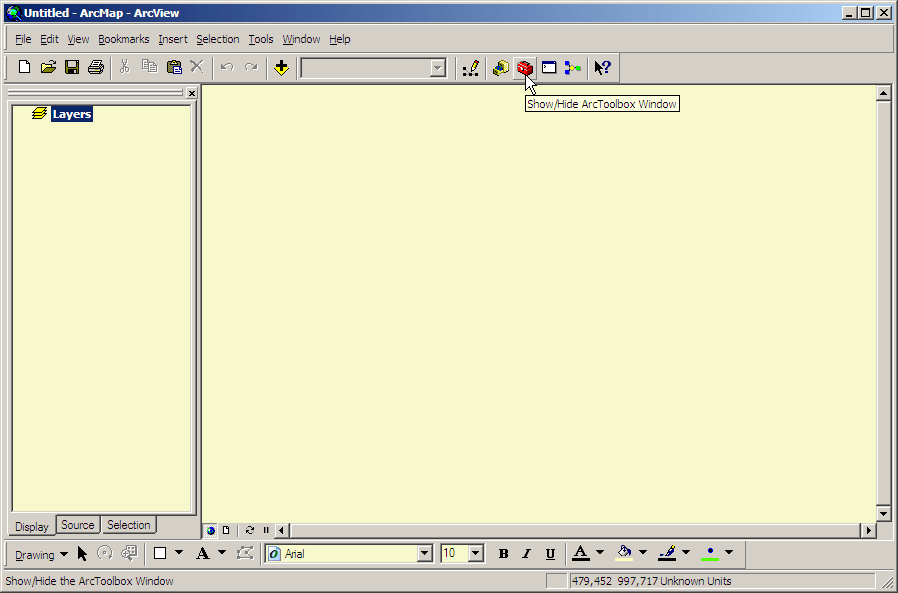Screen dimensions: 898x593
Task: Click the Add Data button
Action: [281, 68]
